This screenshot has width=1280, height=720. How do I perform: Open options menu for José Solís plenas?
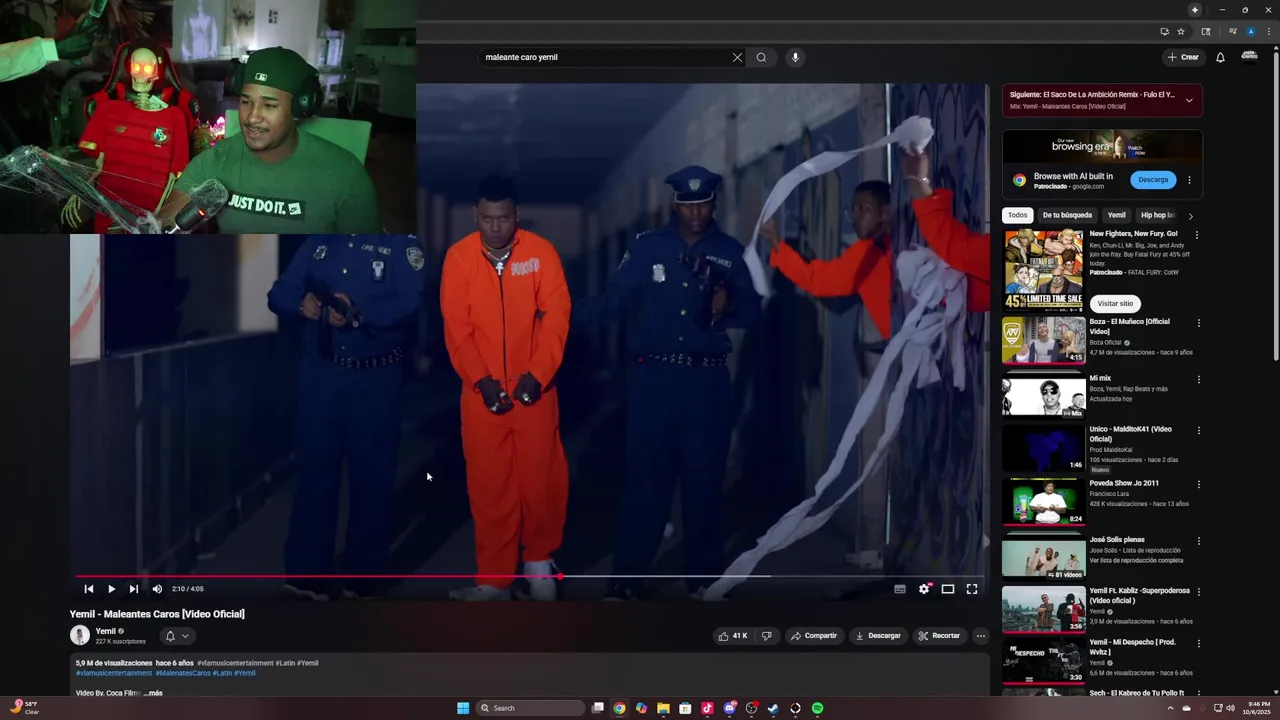pyautogui.click(x=1199, y=542)
